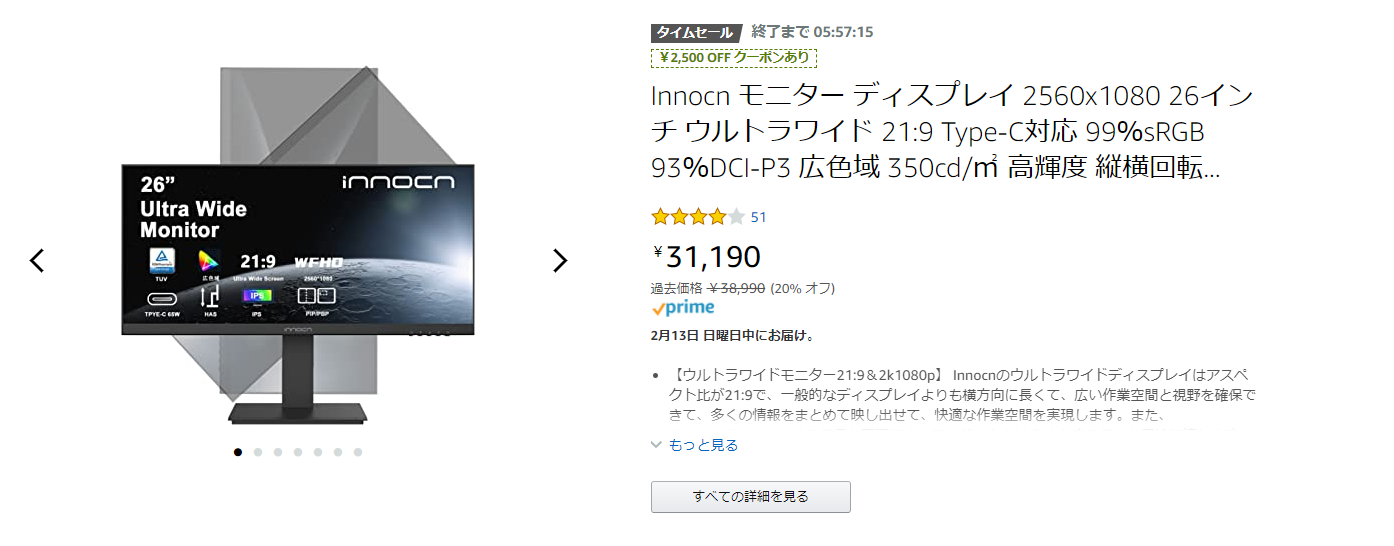Click the struck-through ¥38,990 past price
This screenshot has width=1394, height=546.
(x=736, y=288)
